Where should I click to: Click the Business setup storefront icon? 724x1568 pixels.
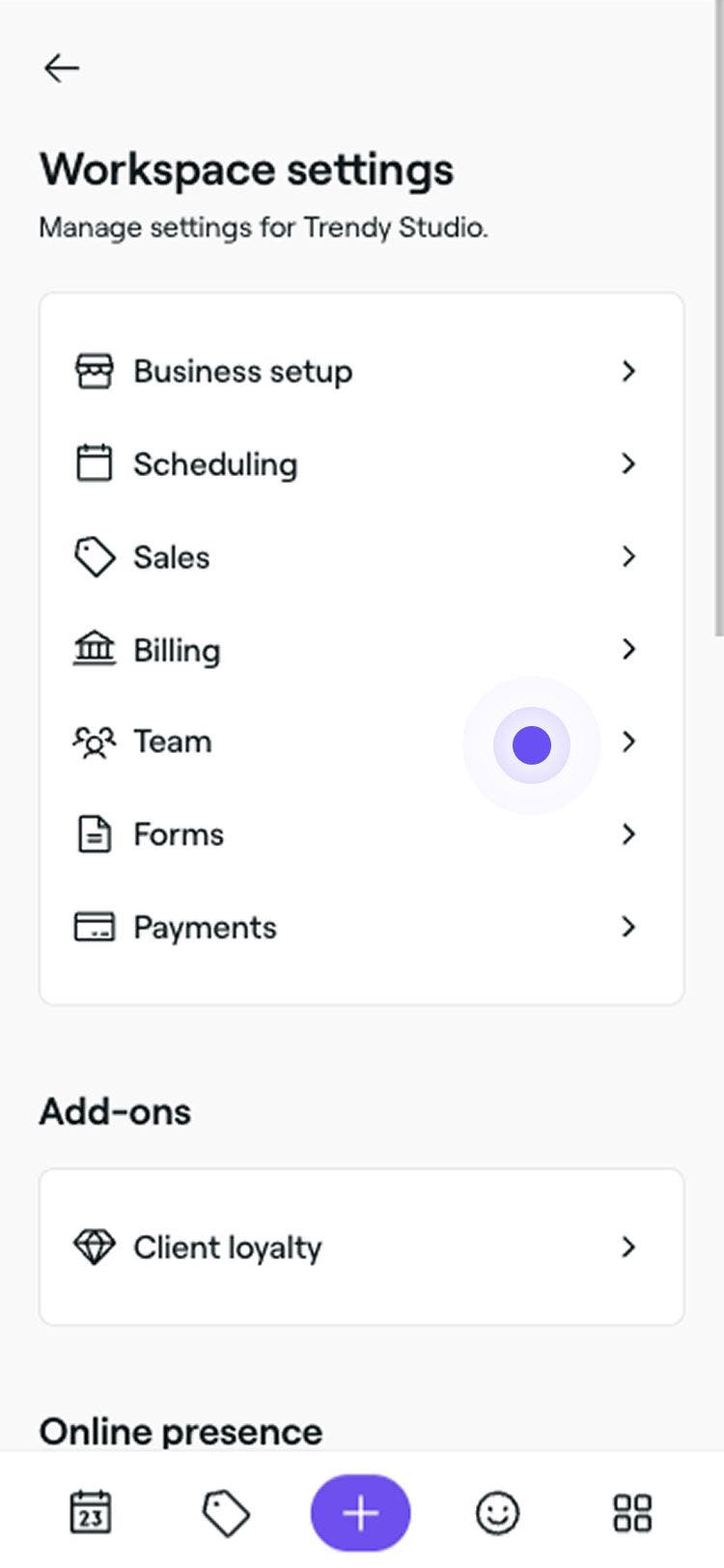[x=94, y=371]
